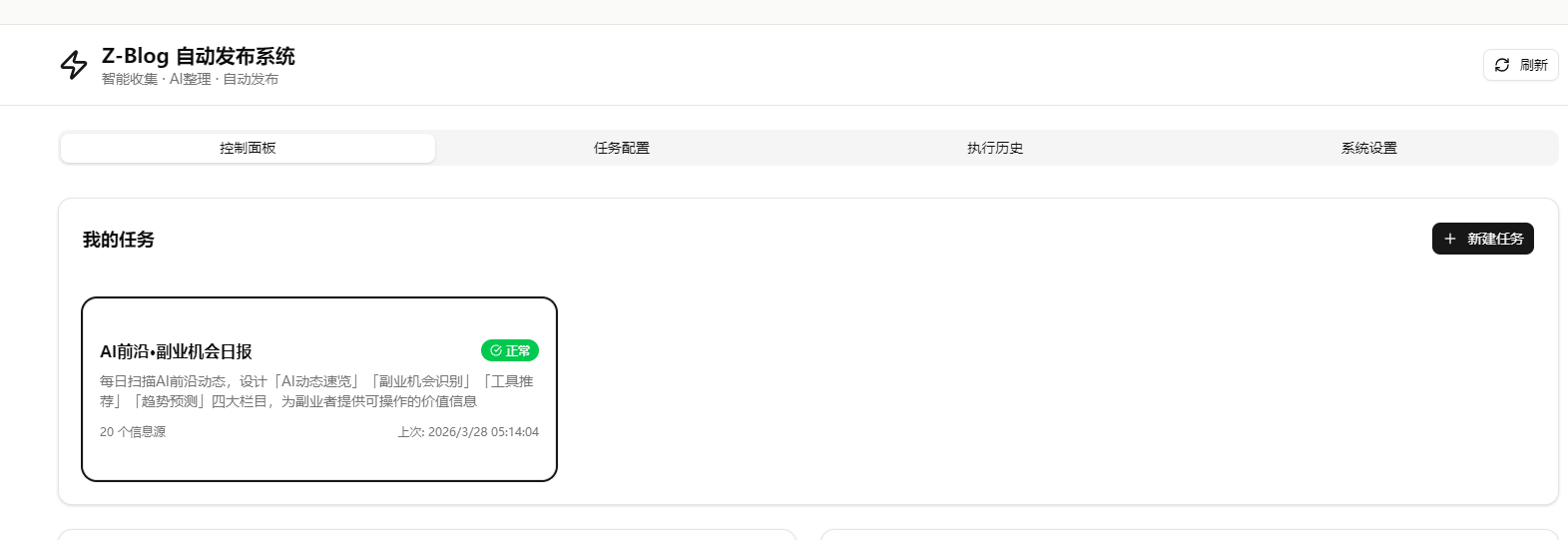The image size is (1568, 540).
Task: Click the lightning bolt logo icon
Action: [x=74, y=65]
